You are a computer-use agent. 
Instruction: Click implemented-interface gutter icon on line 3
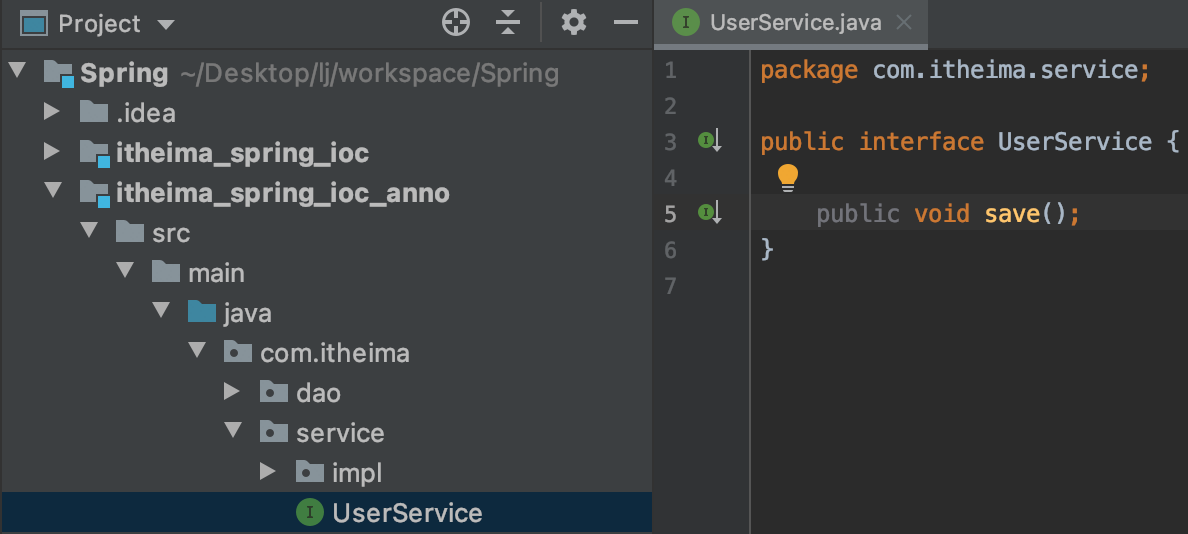point(709,142)
